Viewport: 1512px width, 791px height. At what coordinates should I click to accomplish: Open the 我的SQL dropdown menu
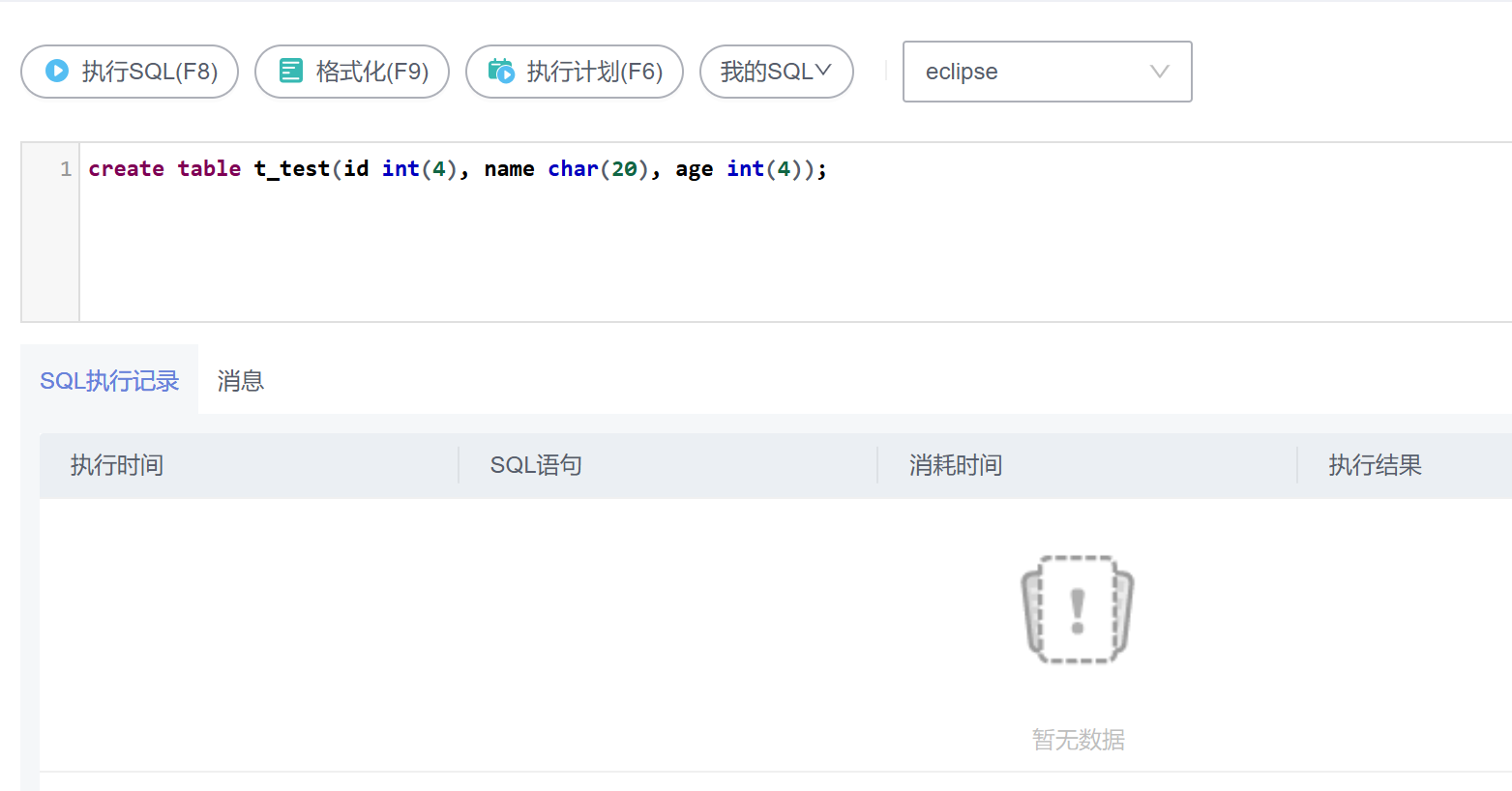click(x=766, y=72)
